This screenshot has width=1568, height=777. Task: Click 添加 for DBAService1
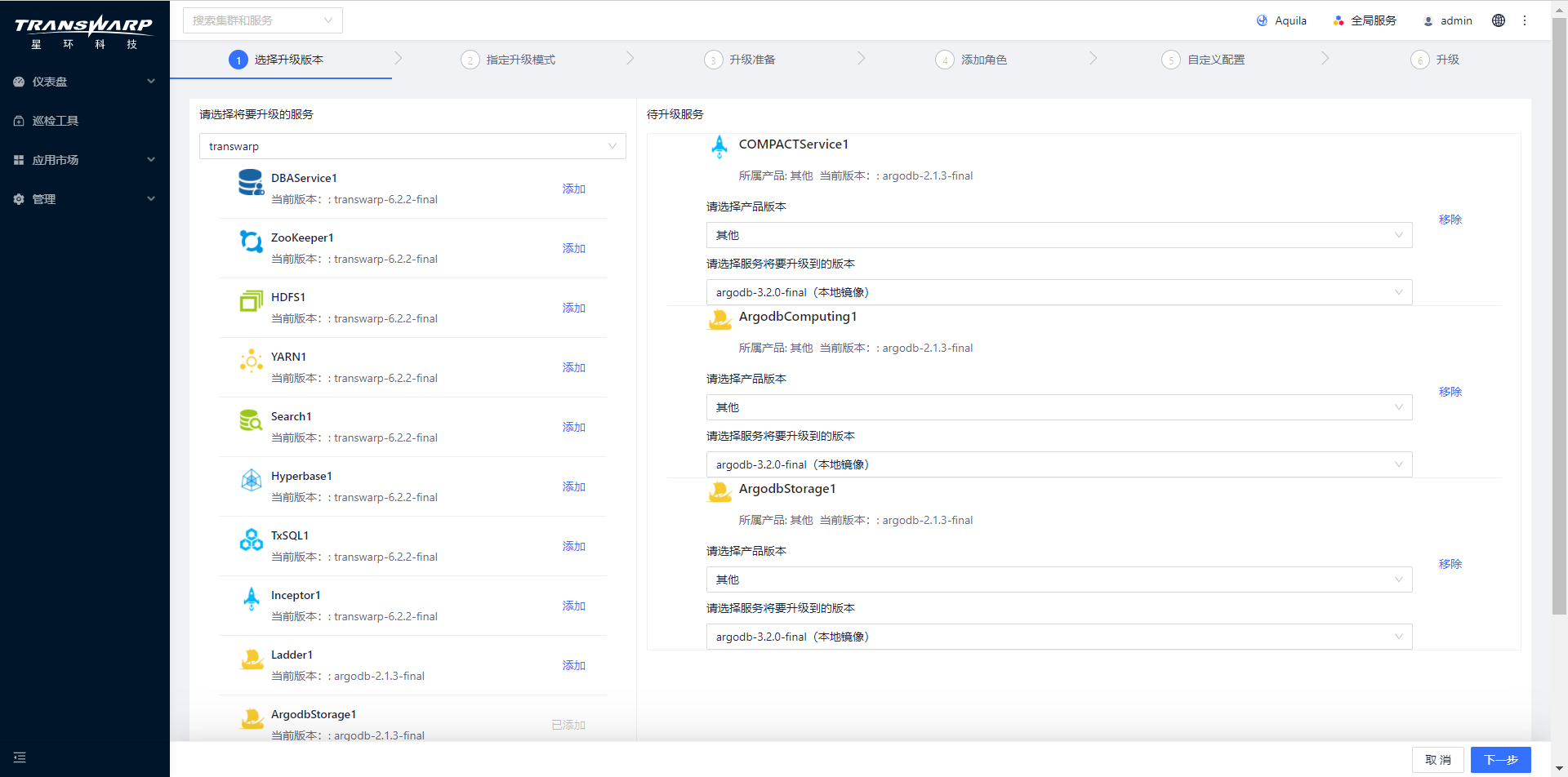(x=574, y=189)
